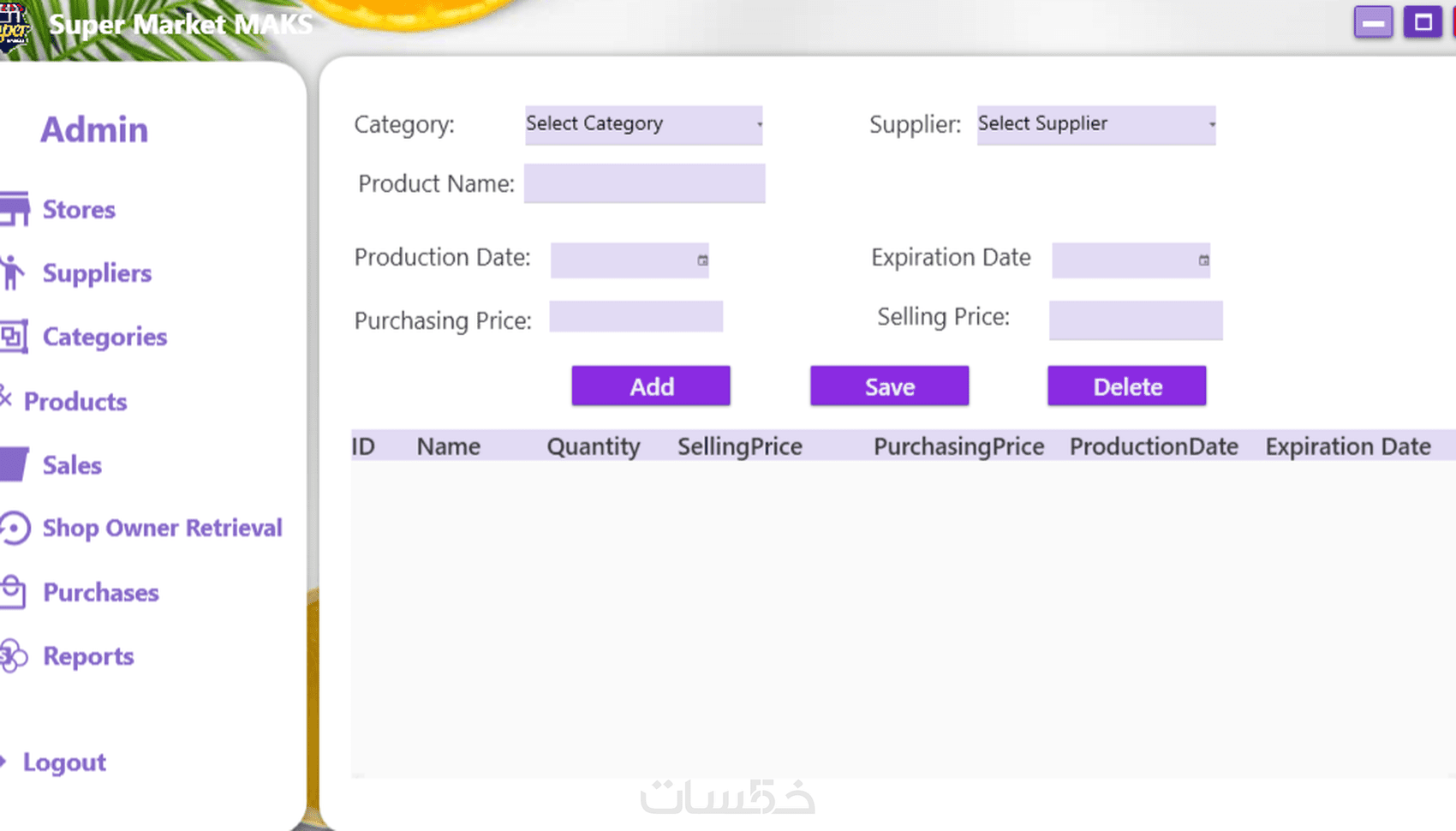Focus the Product Name text field
This screenshot has width=1456, height=831.
[644, 184]
